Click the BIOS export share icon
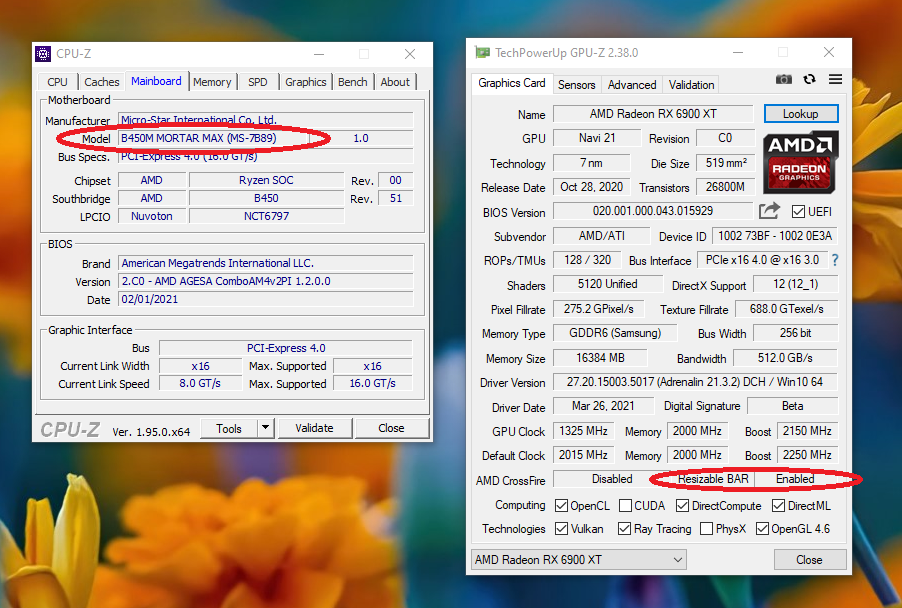 [x=769, y=211]
